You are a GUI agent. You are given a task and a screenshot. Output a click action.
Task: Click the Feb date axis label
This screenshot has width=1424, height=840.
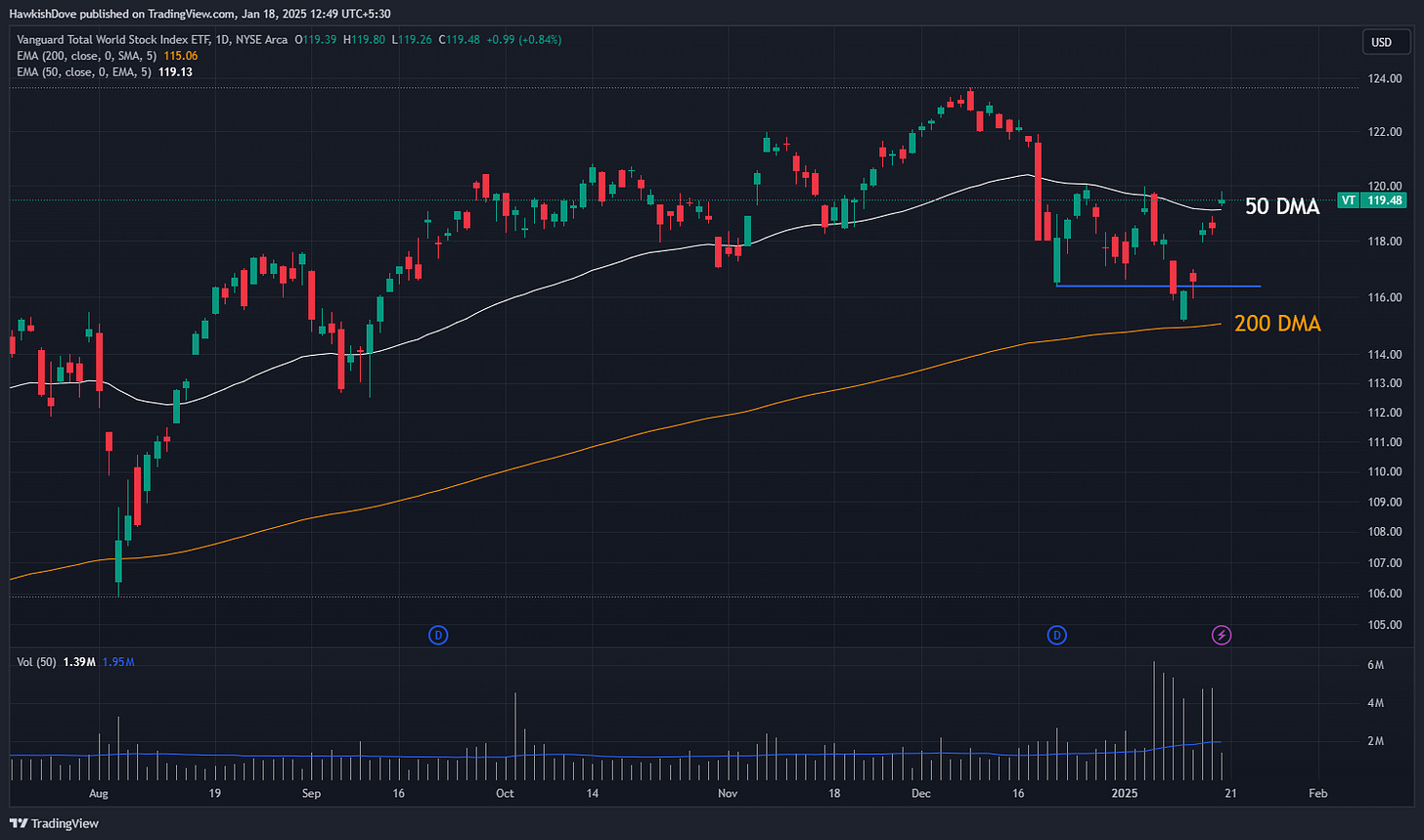tap(1317, 793)
